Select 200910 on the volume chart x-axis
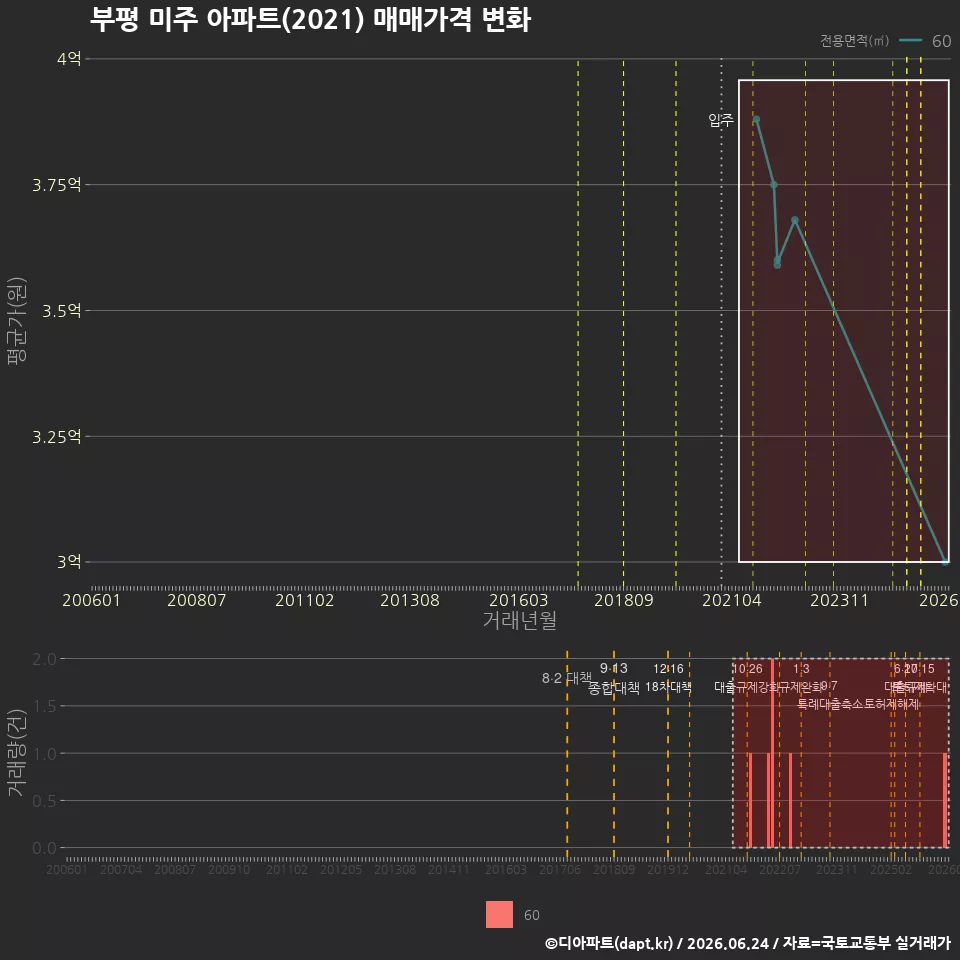The width and height of the screenshot is (960, 960). pos(229,869)
